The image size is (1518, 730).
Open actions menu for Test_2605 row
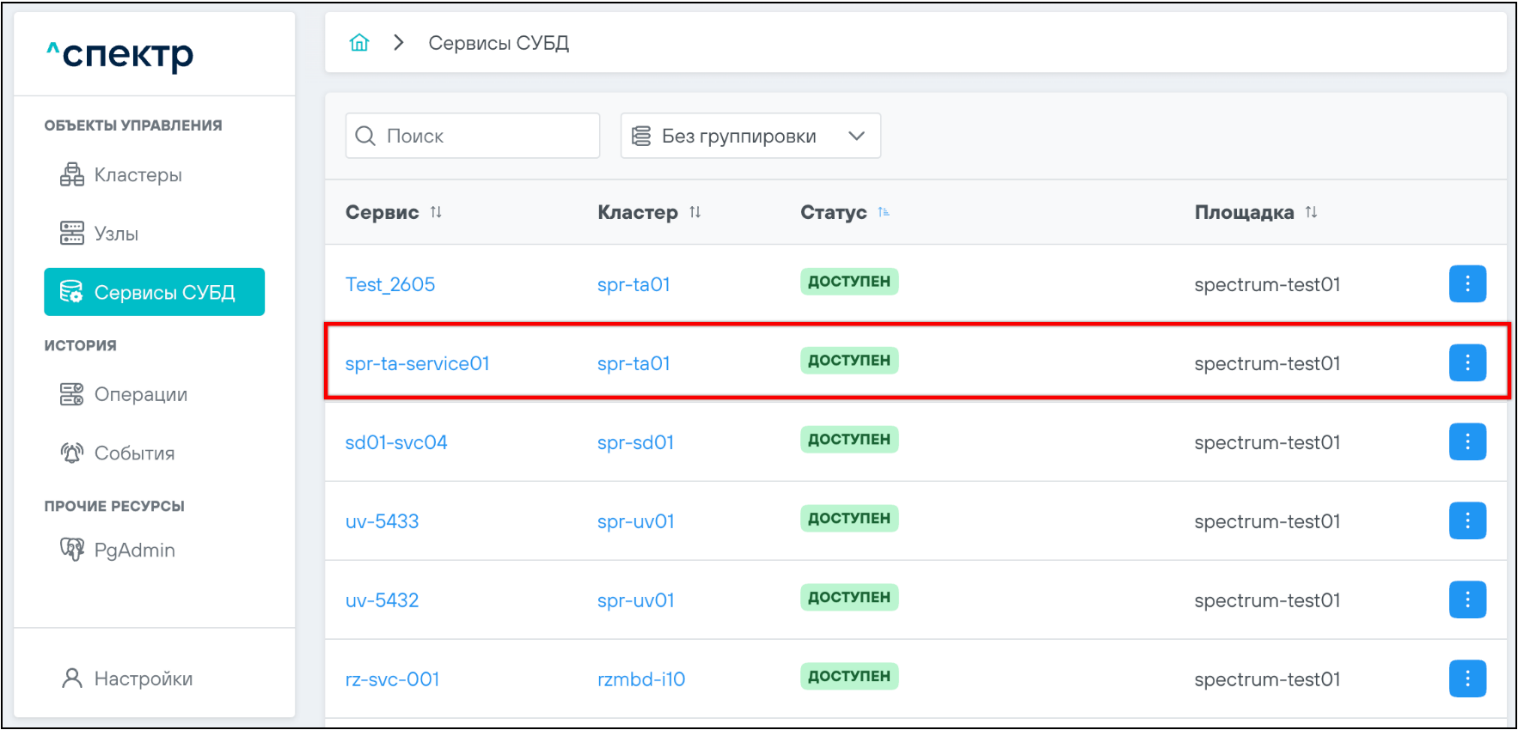pos(1467,284)
